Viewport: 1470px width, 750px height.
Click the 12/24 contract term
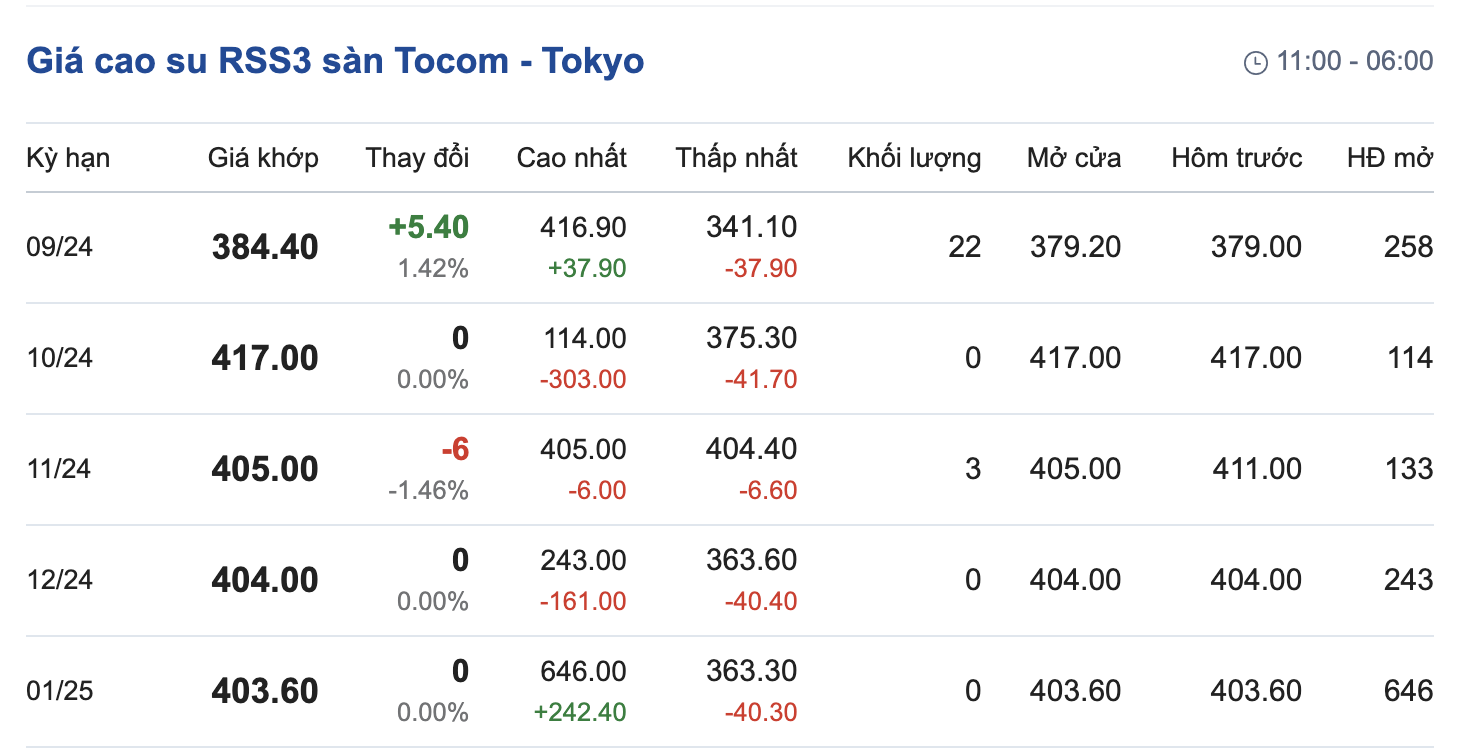point(59,580)
